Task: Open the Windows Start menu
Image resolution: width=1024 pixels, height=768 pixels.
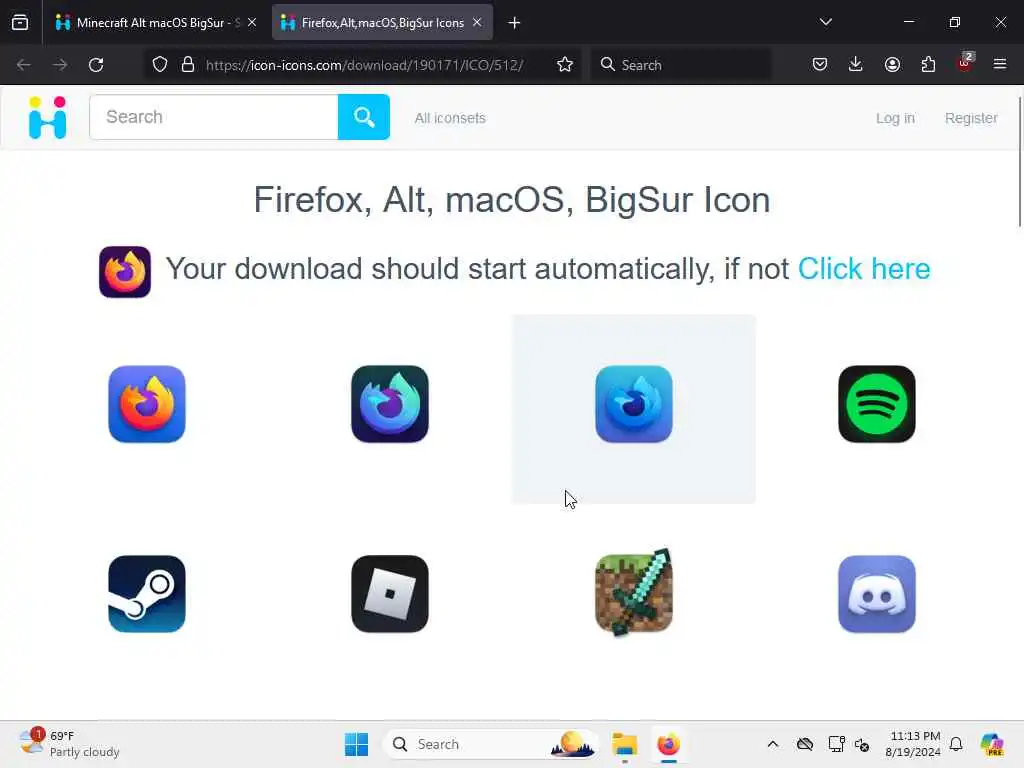Action: pos(357,744)
